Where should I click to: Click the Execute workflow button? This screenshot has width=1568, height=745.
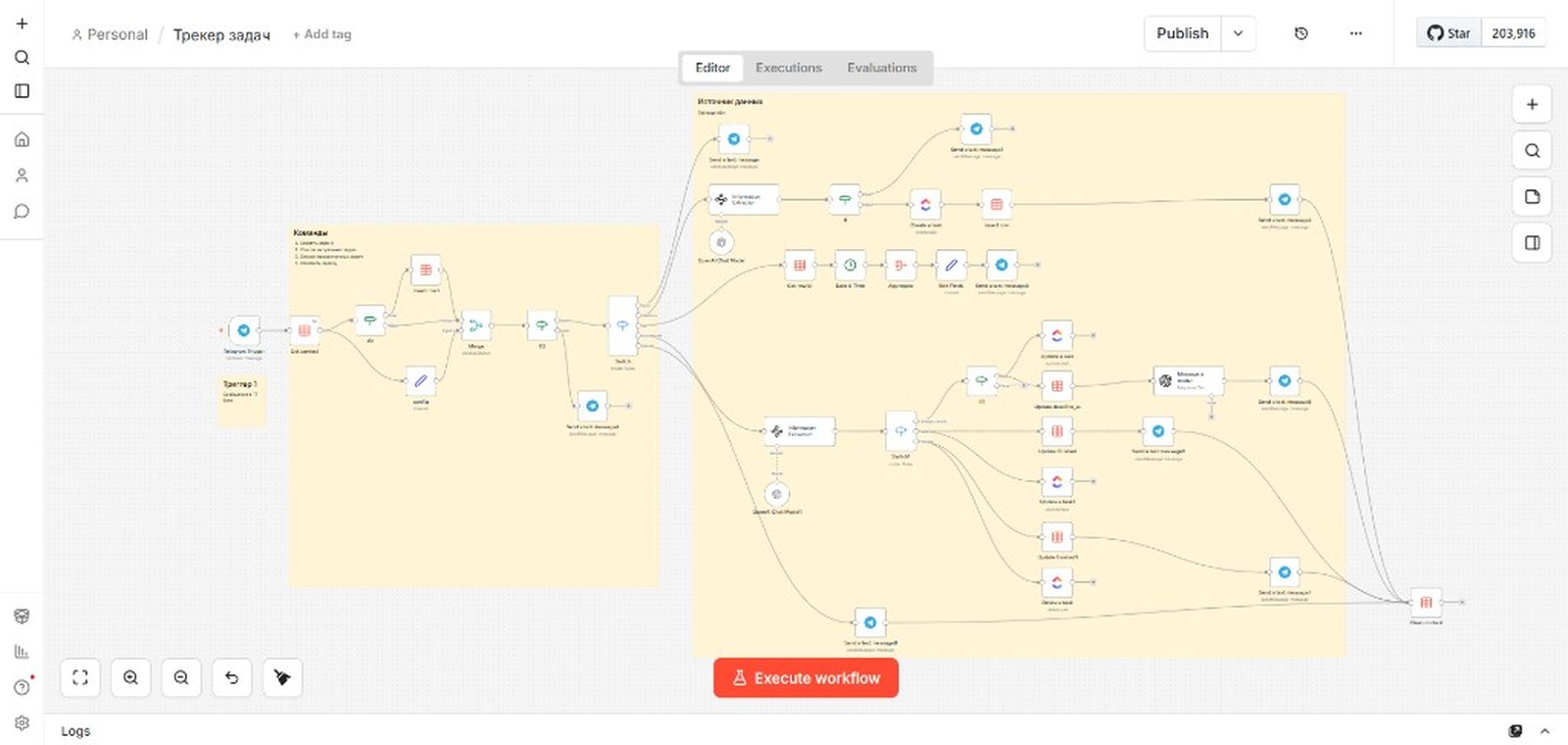(806, 677)
